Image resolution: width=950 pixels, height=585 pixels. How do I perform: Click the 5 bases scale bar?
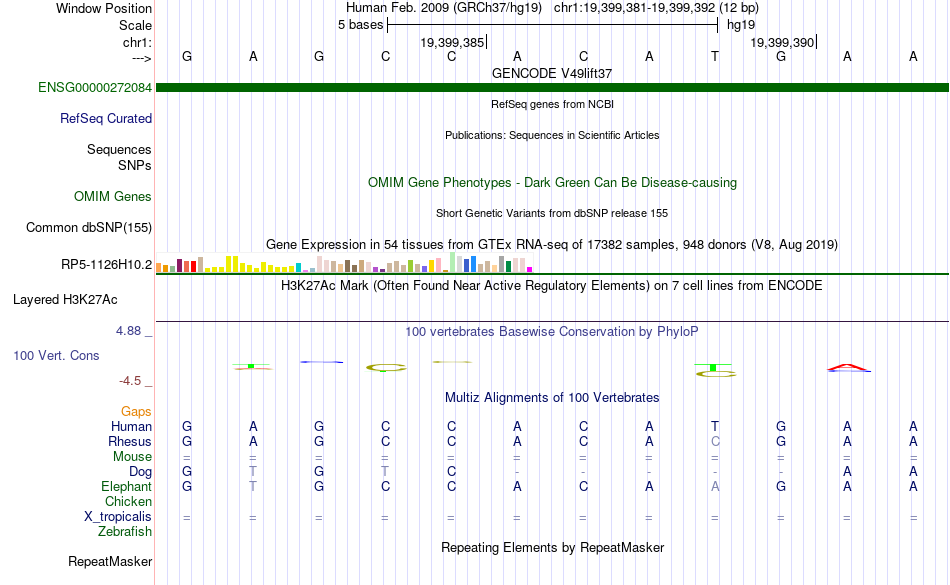pyautogui.click(x=553, y=25)
